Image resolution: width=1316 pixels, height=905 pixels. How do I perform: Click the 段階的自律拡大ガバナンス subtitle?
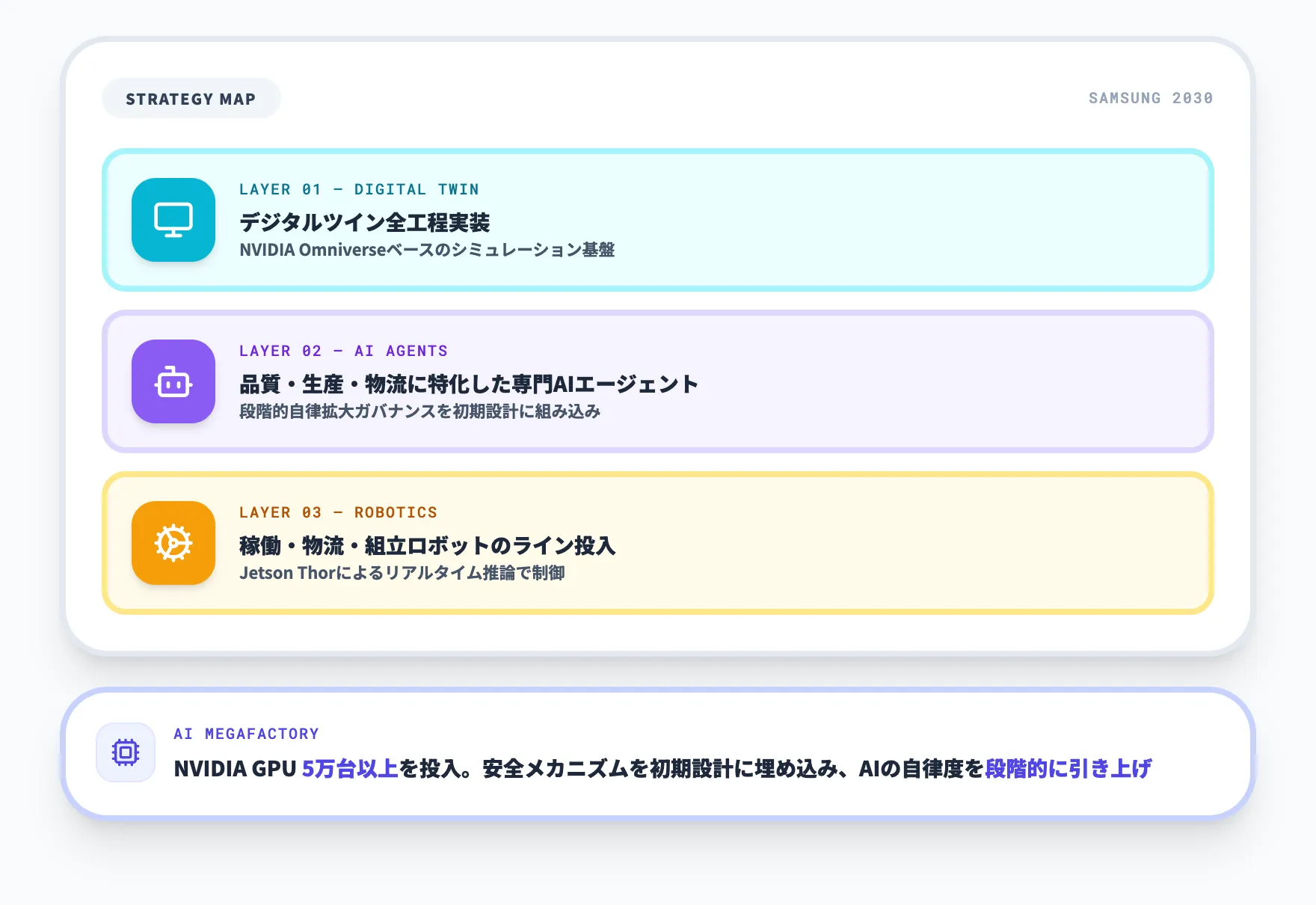click(419, 411)
